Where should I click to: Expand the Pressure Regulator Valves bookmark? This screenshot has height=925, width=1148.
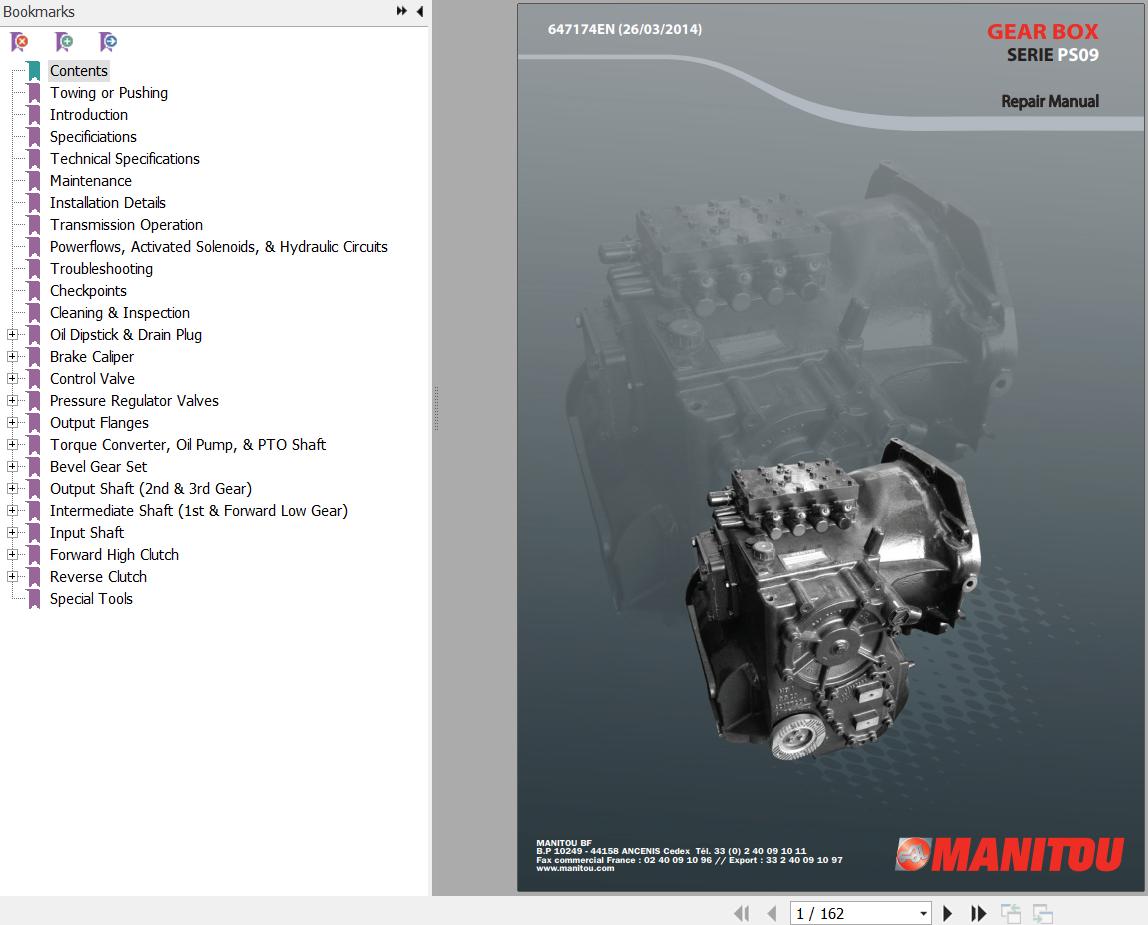[x=12, y=401]
